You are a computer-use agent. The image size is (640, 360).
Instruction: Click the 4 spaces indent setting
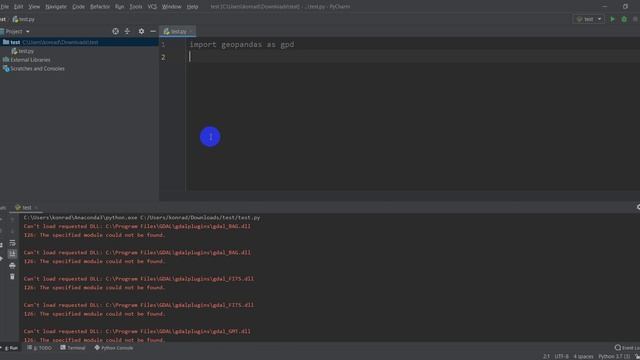583,356
